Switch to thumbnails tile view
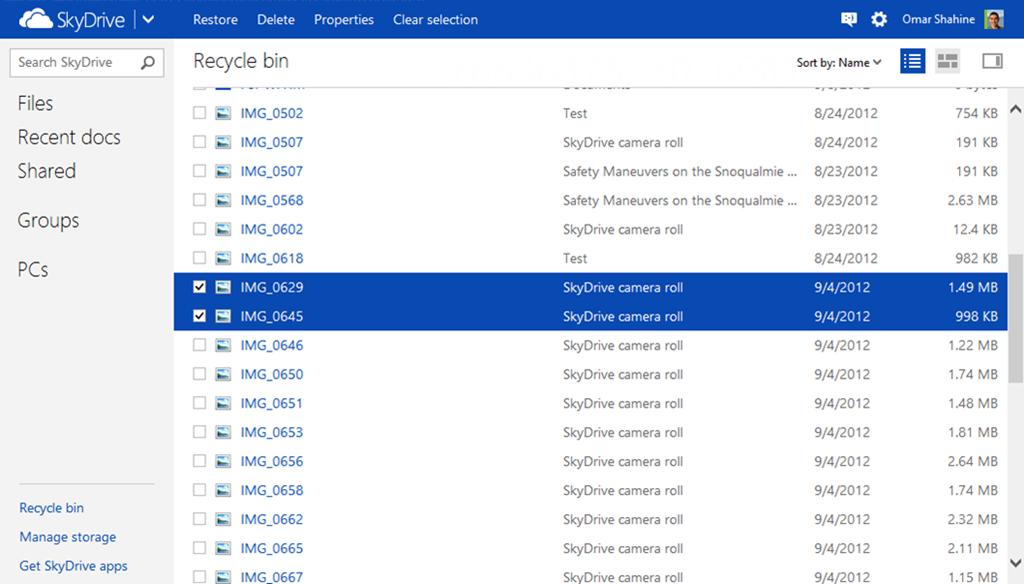The height and width of the screenshot is (584, 1024). [947, 61]
